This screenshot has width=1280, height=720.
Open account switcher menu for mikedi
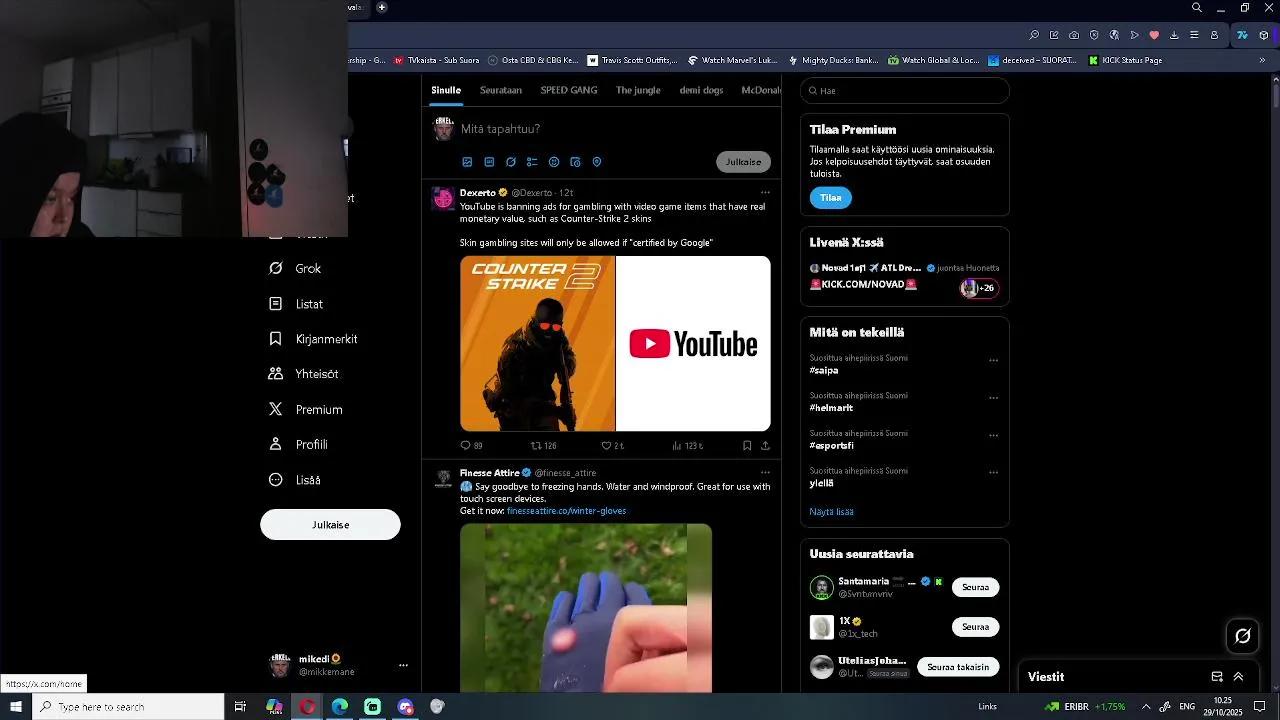(x=403, y=665)
